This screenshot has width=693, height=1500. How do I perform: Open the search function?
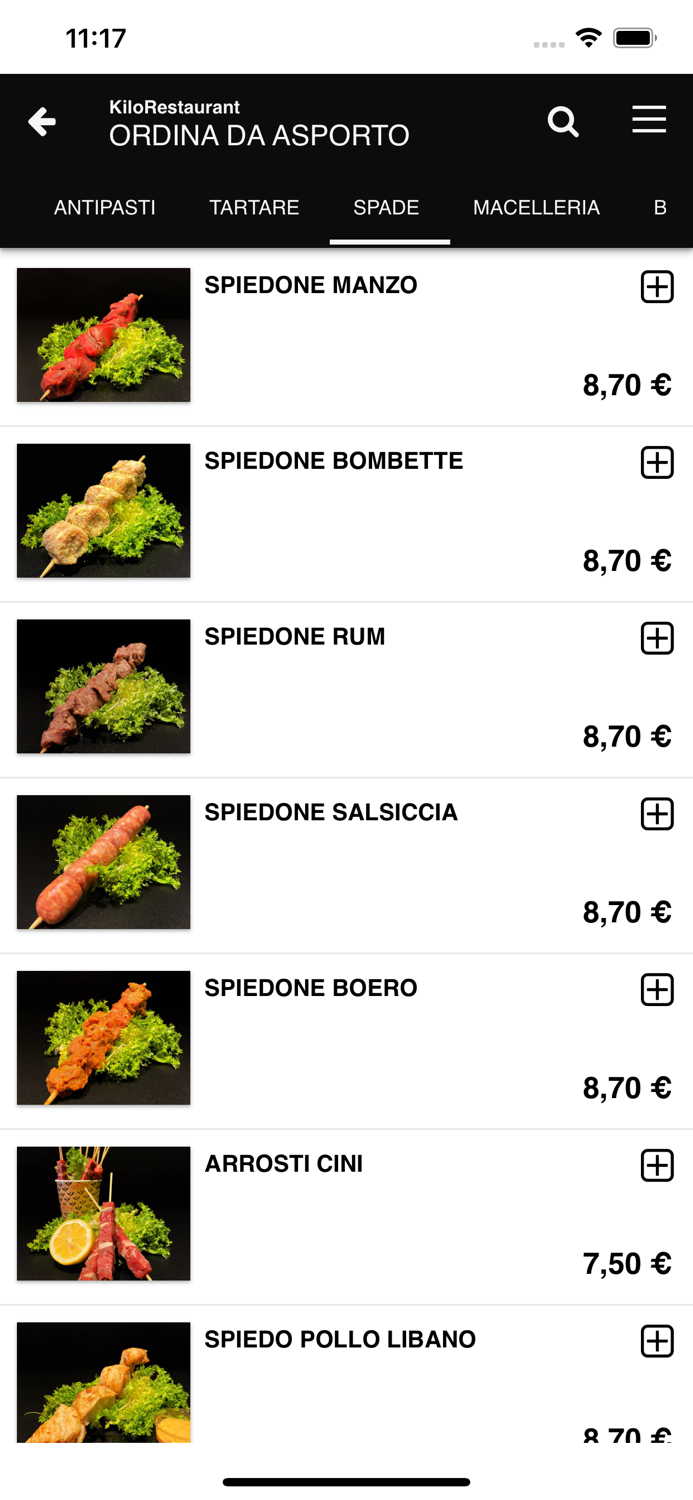click(x=563, y=121)
